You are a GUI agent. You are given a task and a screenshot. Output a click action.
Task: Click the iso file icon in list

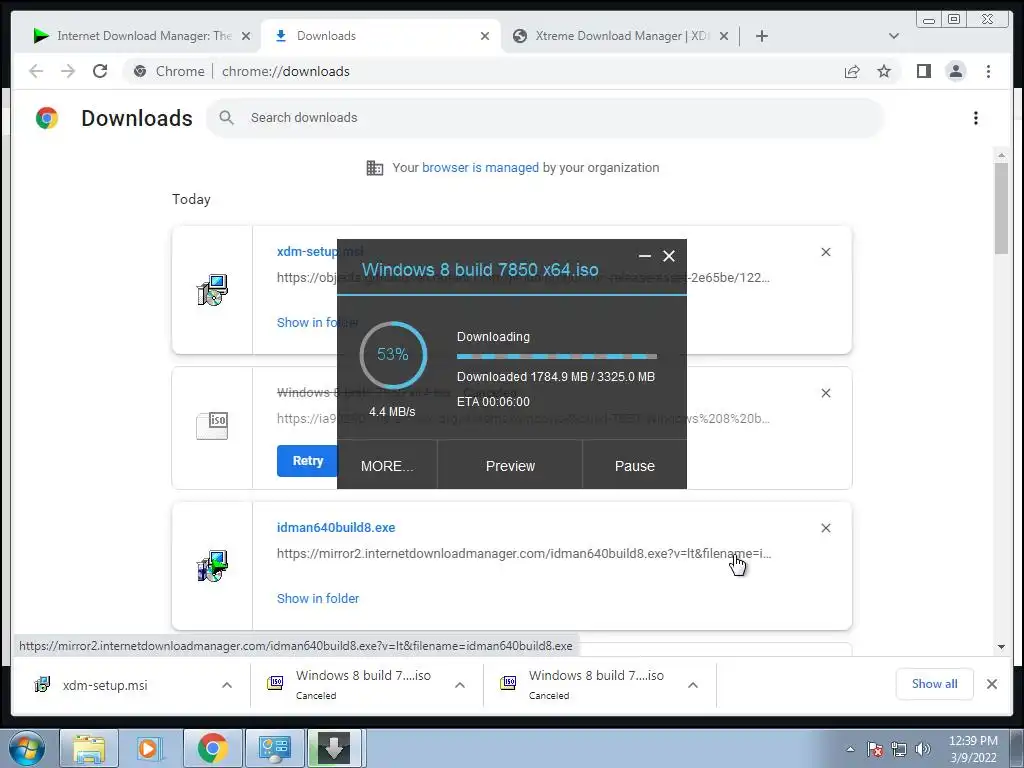(212, 426)
